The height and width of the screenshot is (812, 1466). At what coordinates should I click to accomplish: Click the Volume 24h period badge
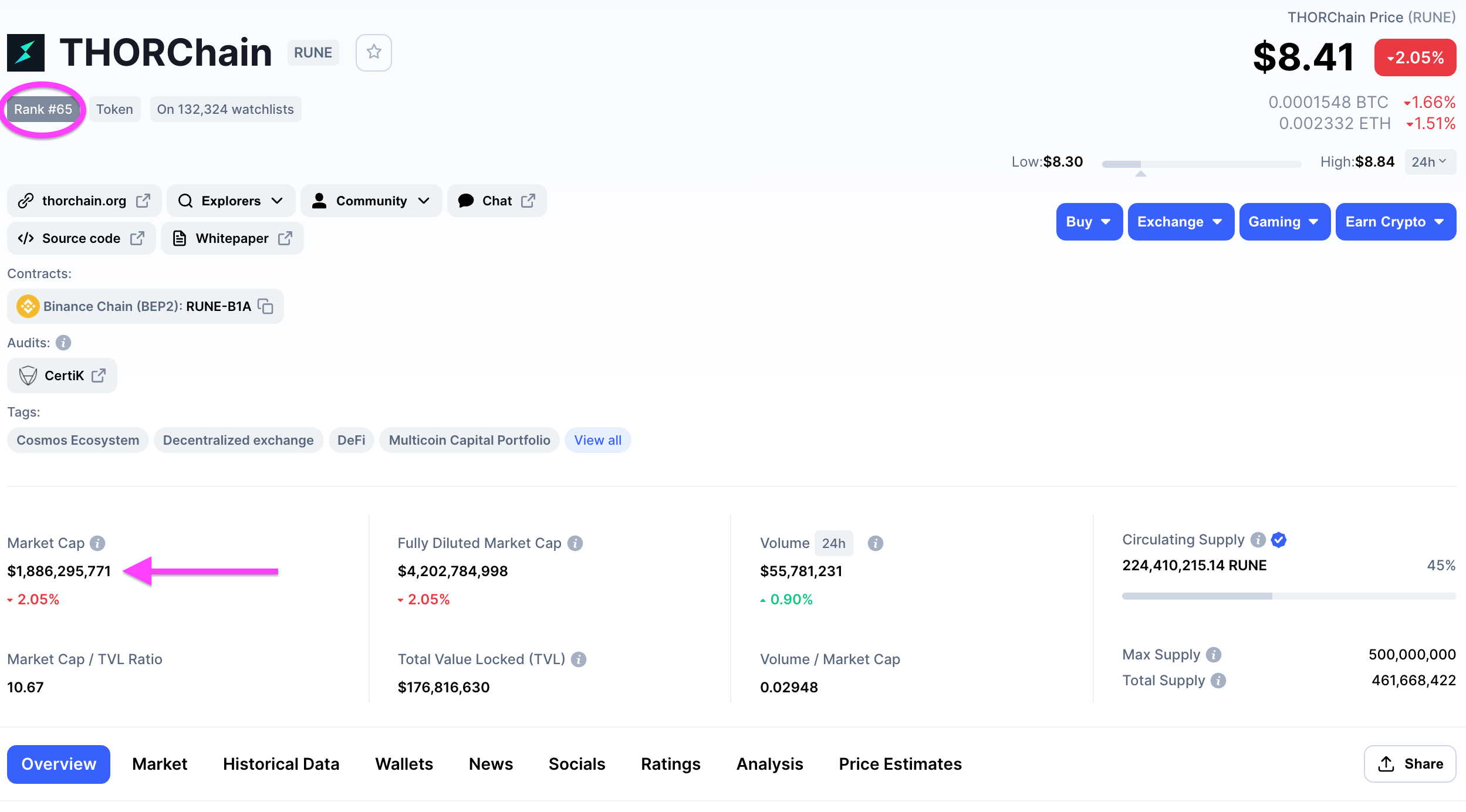click(833, 543)
